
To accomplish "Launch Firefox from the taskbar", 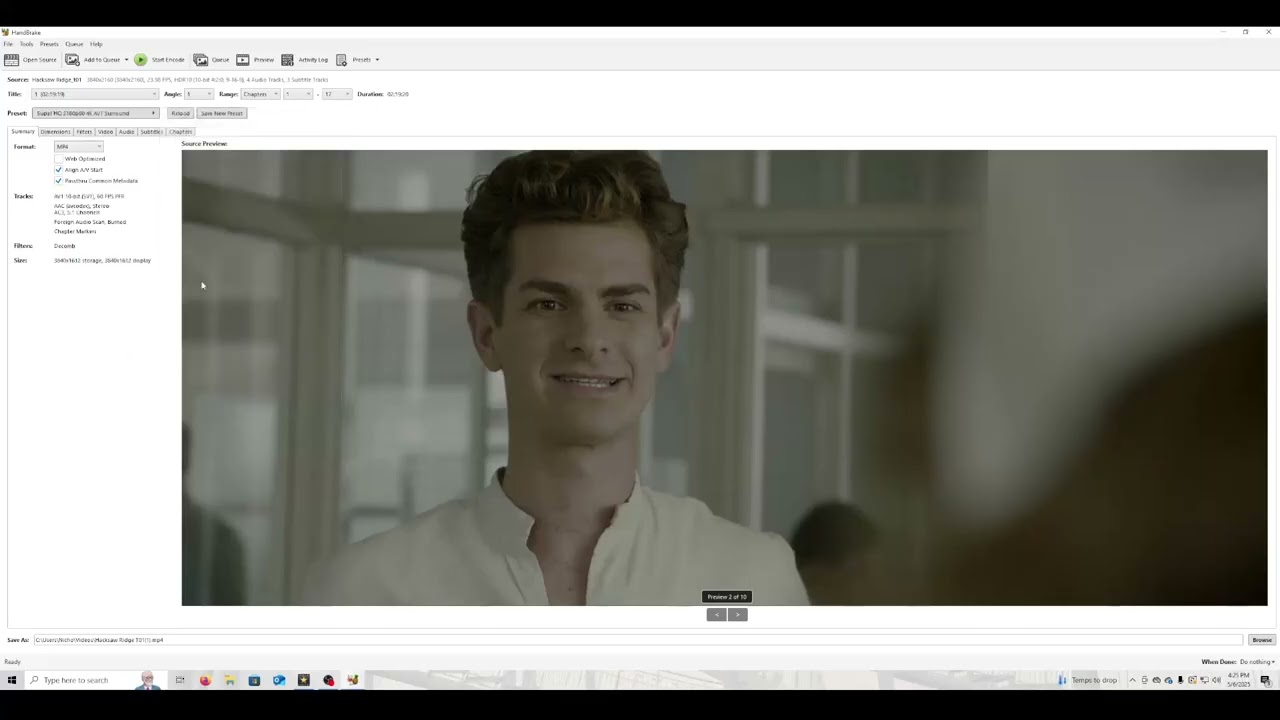I will click(205, 680).
